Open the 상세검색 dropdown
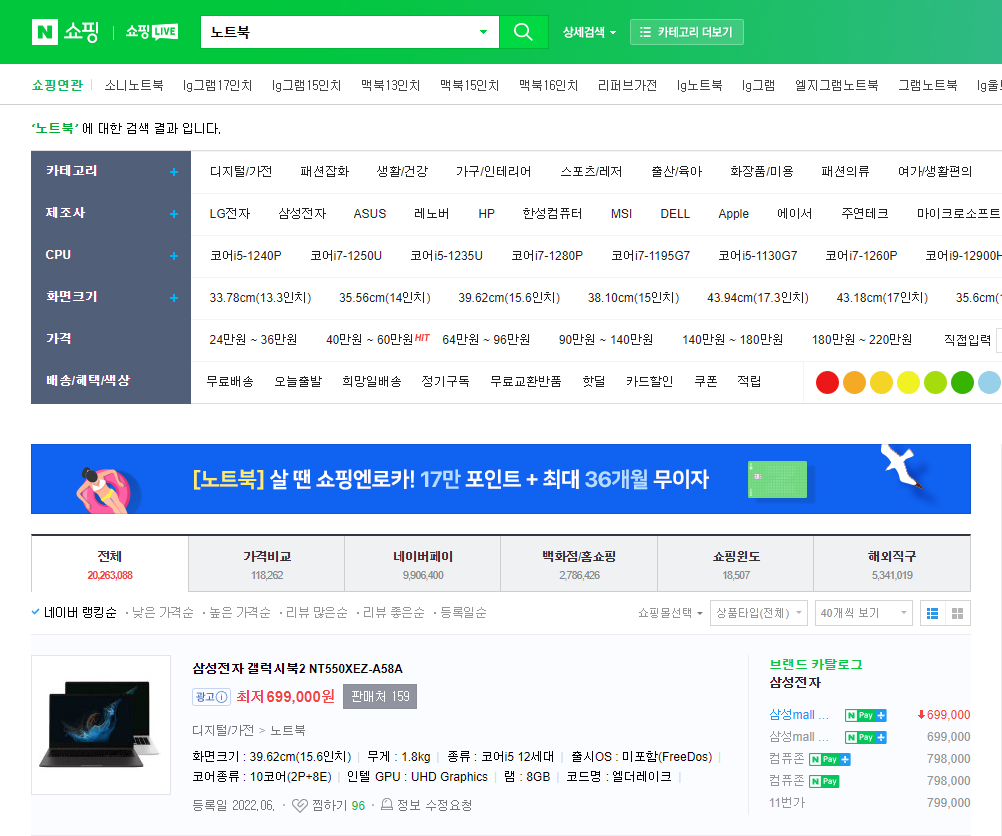This screenshot has height=836, width=1002. (x=586, y=31)
